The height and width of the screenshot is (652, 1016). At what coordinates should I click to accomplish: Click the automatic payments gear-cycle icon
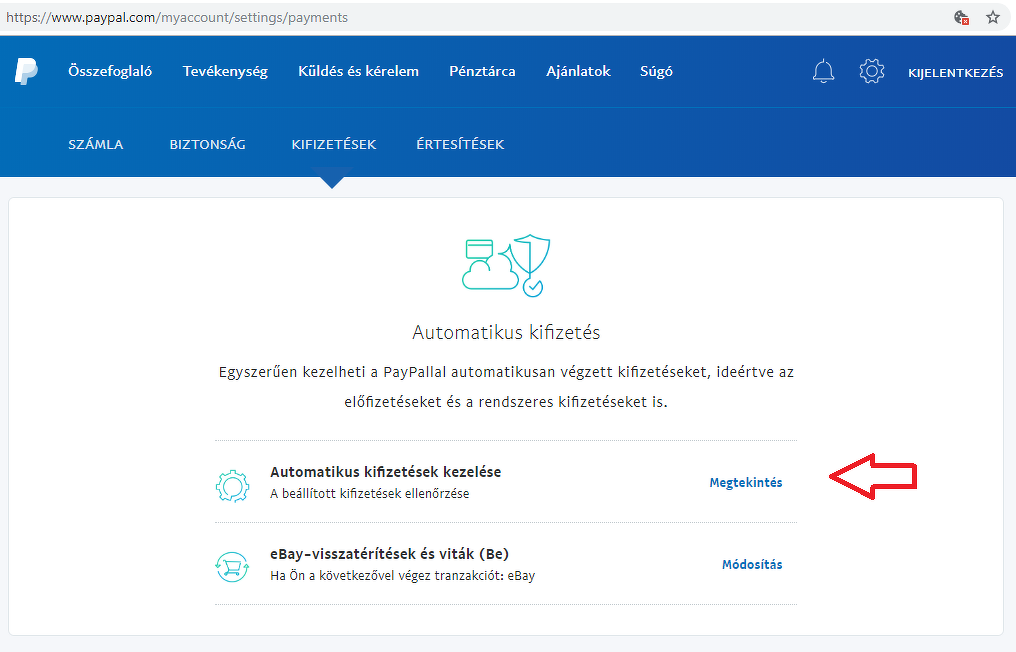[x=233, y=486]
